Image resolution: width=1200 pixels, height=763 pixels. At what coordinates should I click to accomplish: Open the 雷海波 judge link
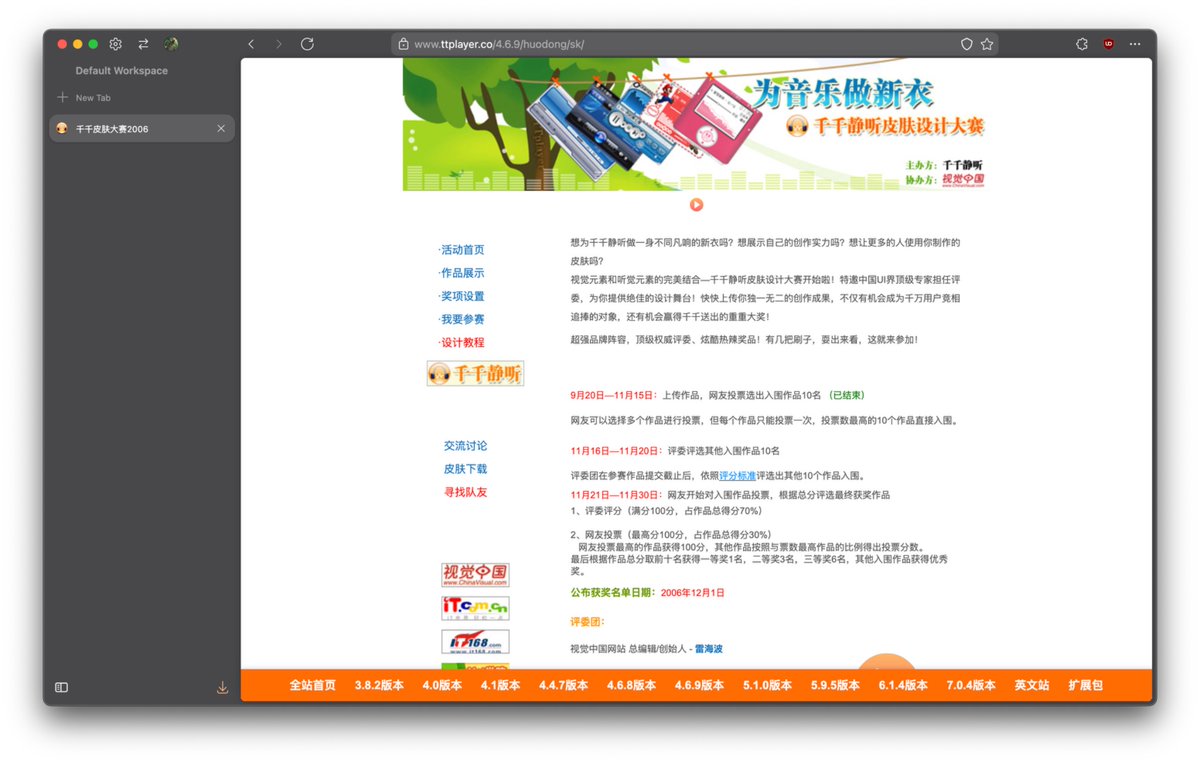pyautogui.click(x=709, y=649)
